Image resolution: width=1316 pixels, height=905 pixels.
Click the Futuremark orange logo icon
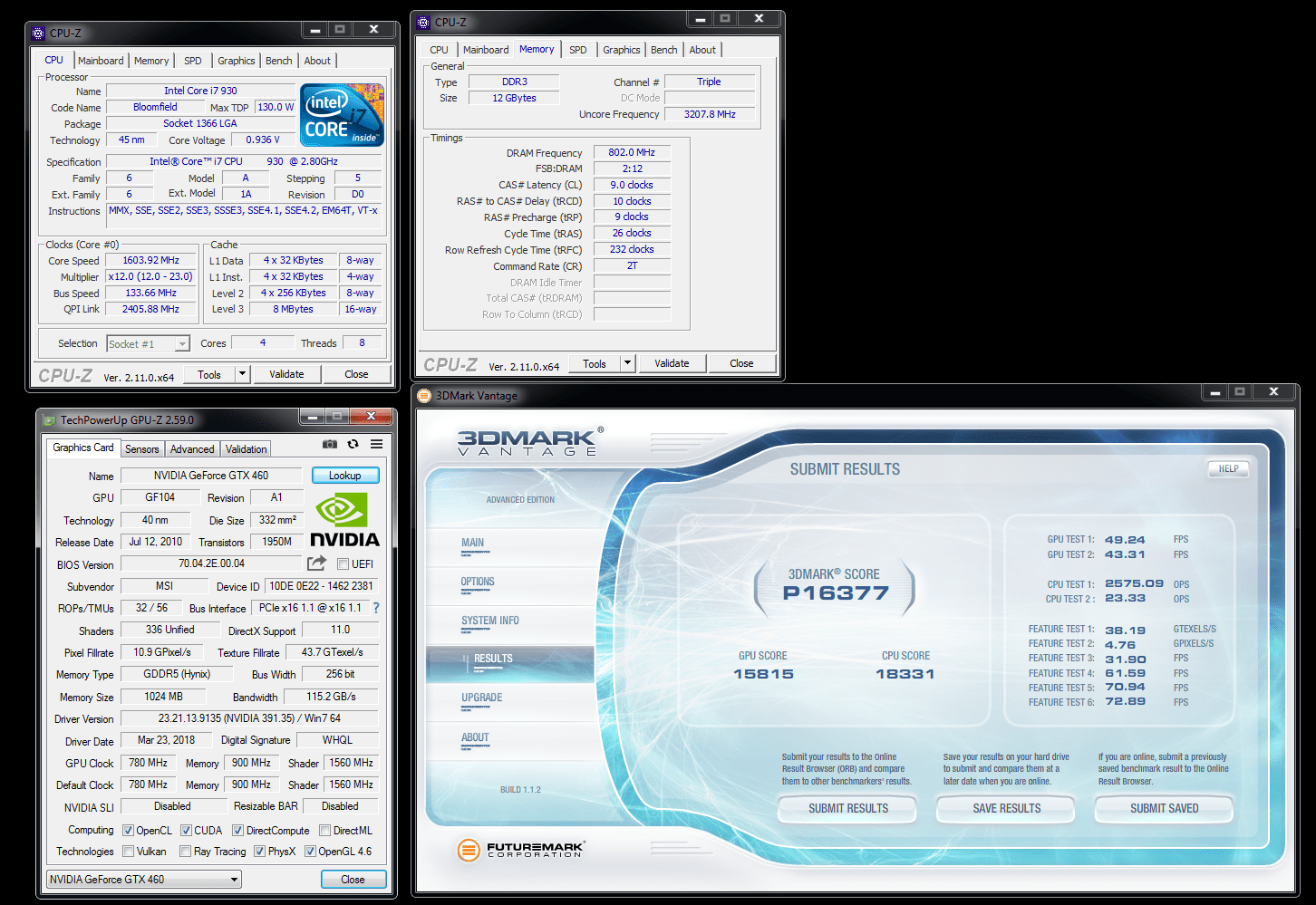pos(469,850)
